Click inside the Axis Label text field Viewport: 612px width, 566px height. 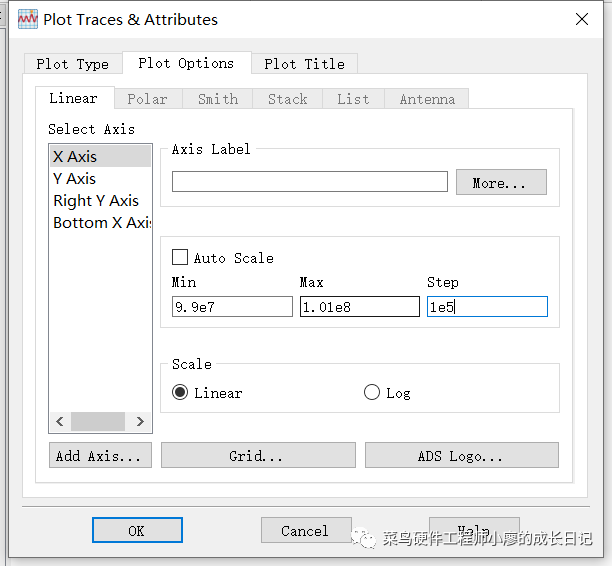(x=309, y=182)
